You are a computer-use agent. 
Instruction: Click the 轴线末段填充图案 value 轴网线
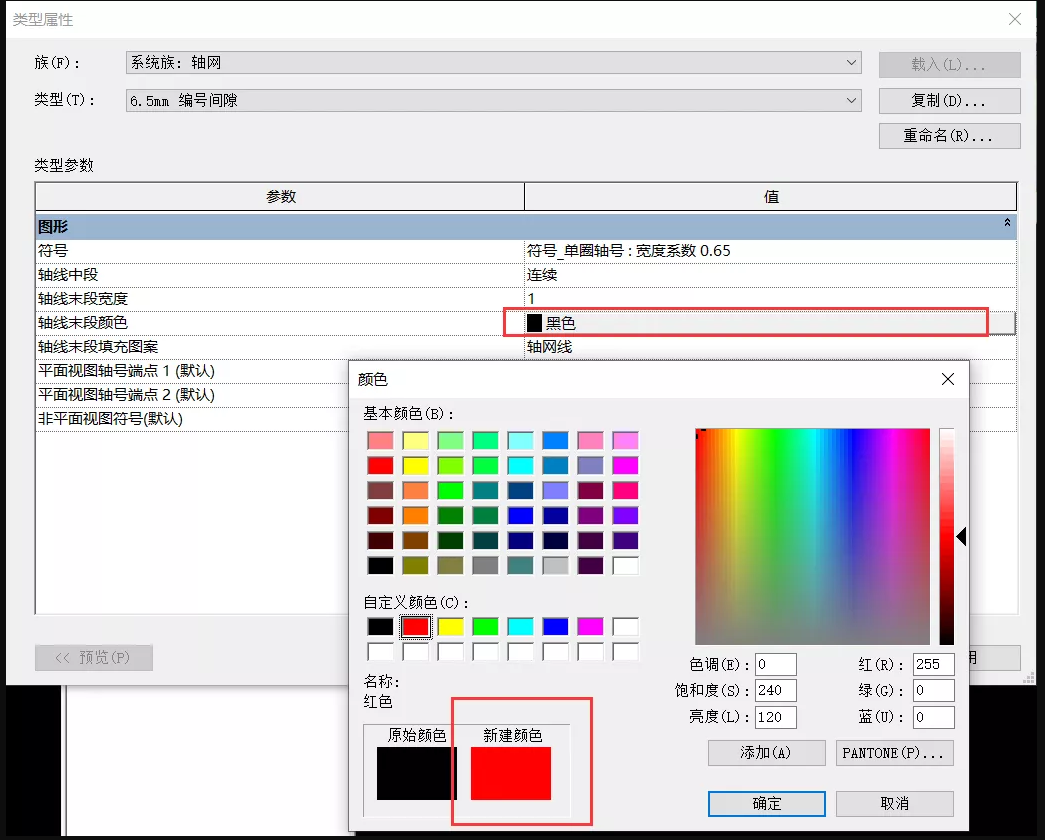pyautogui.click(x=770, y=347)
